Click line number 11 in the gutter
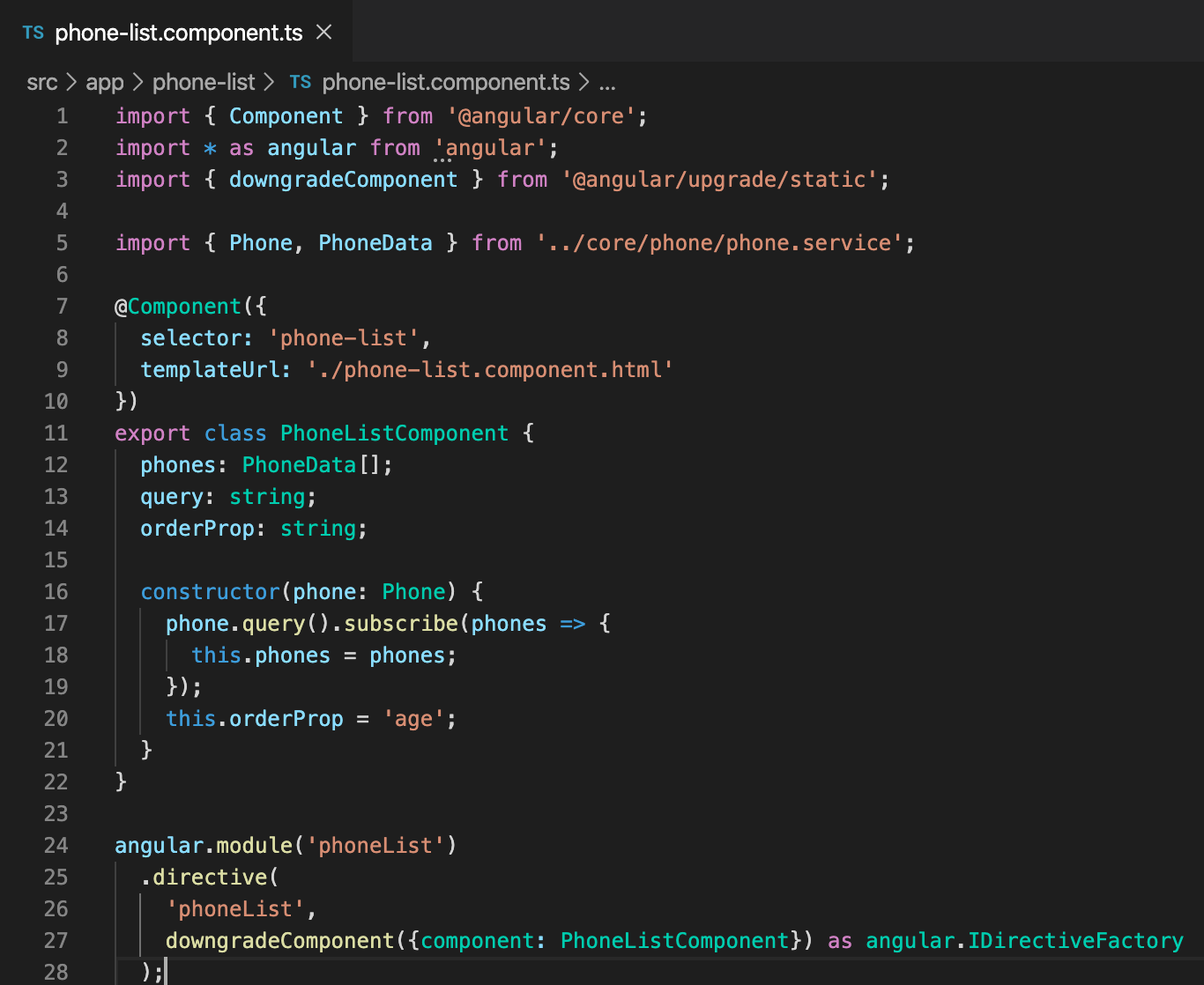 pyautogui.click(x=56, y=433)
